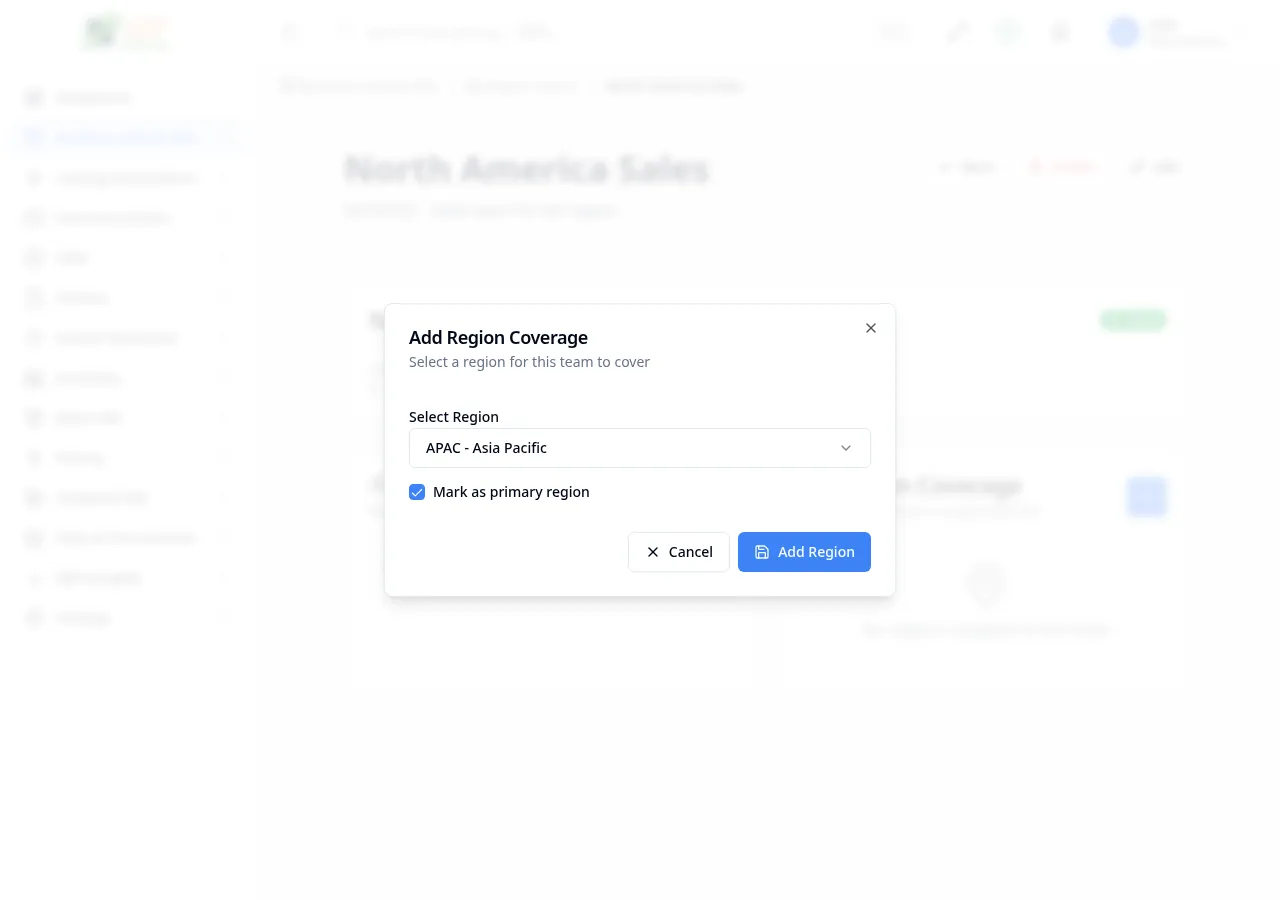Close the Add Region Coverage dialog
Image resolution: width=1280 pixels, height=900 pixels.
[x=870, y=328]
